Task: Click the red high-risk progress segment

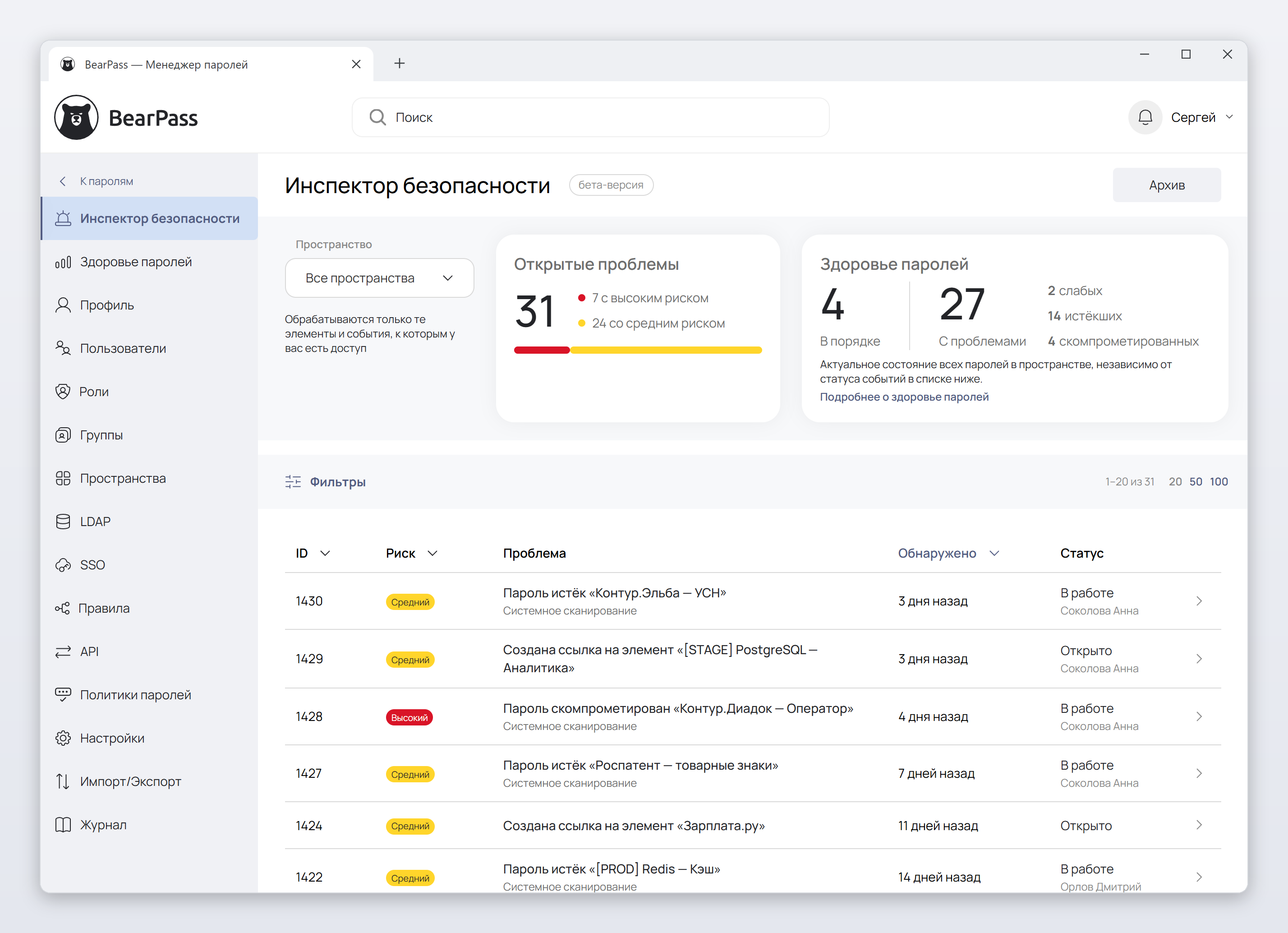Action: pyautogui.click(x=542, y=350)
